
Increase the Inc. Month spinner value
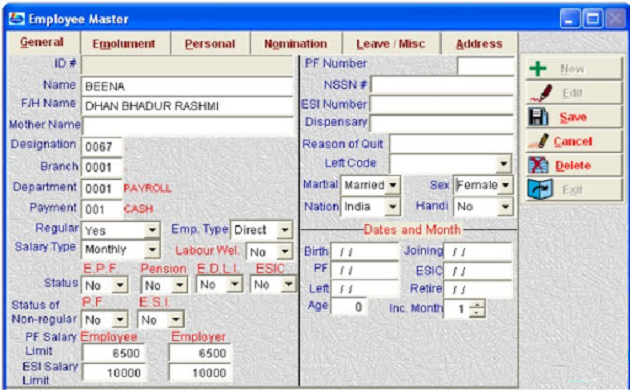477,304
